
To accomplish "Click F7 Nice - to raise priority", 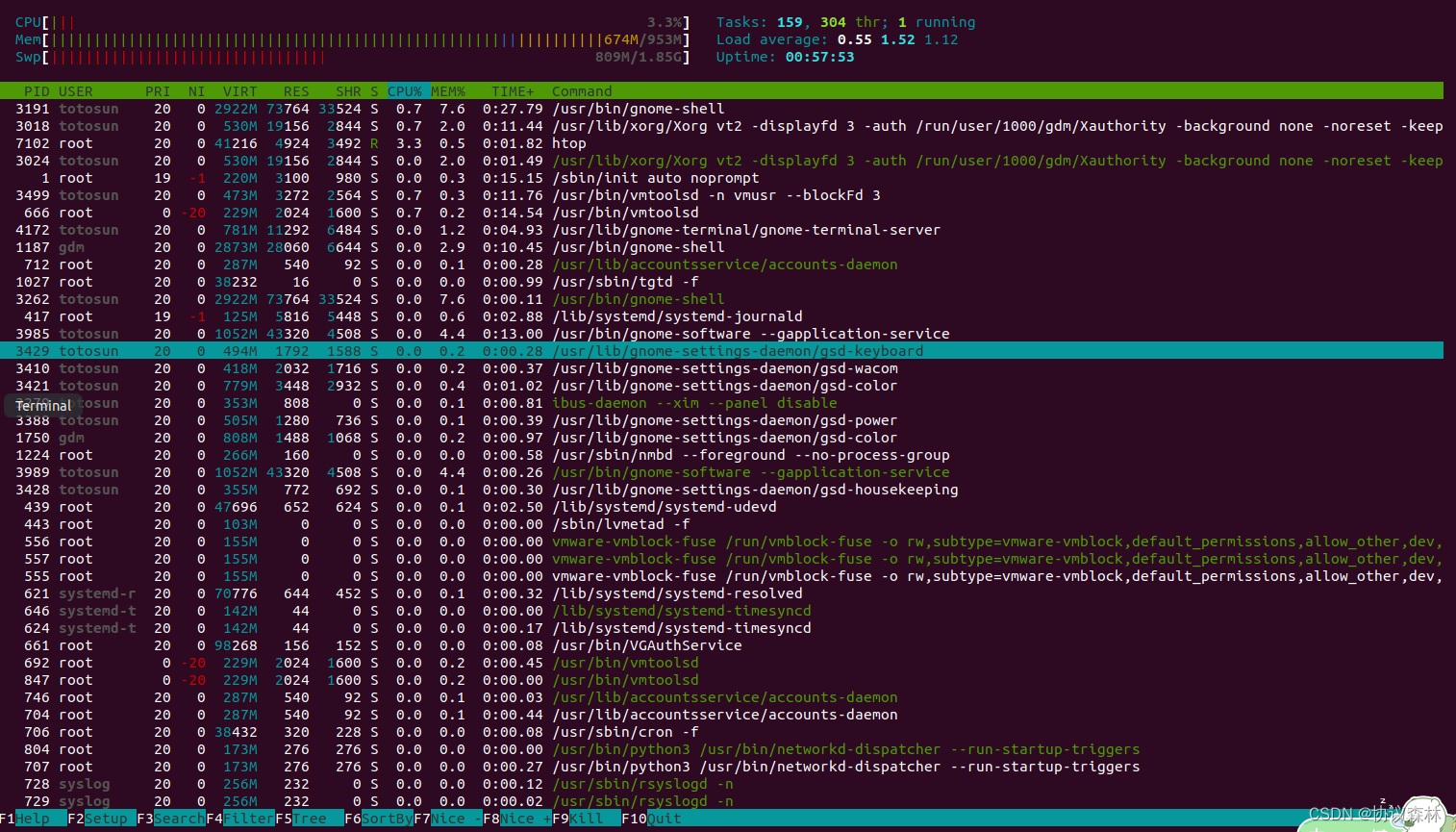I will pos(448,819).
